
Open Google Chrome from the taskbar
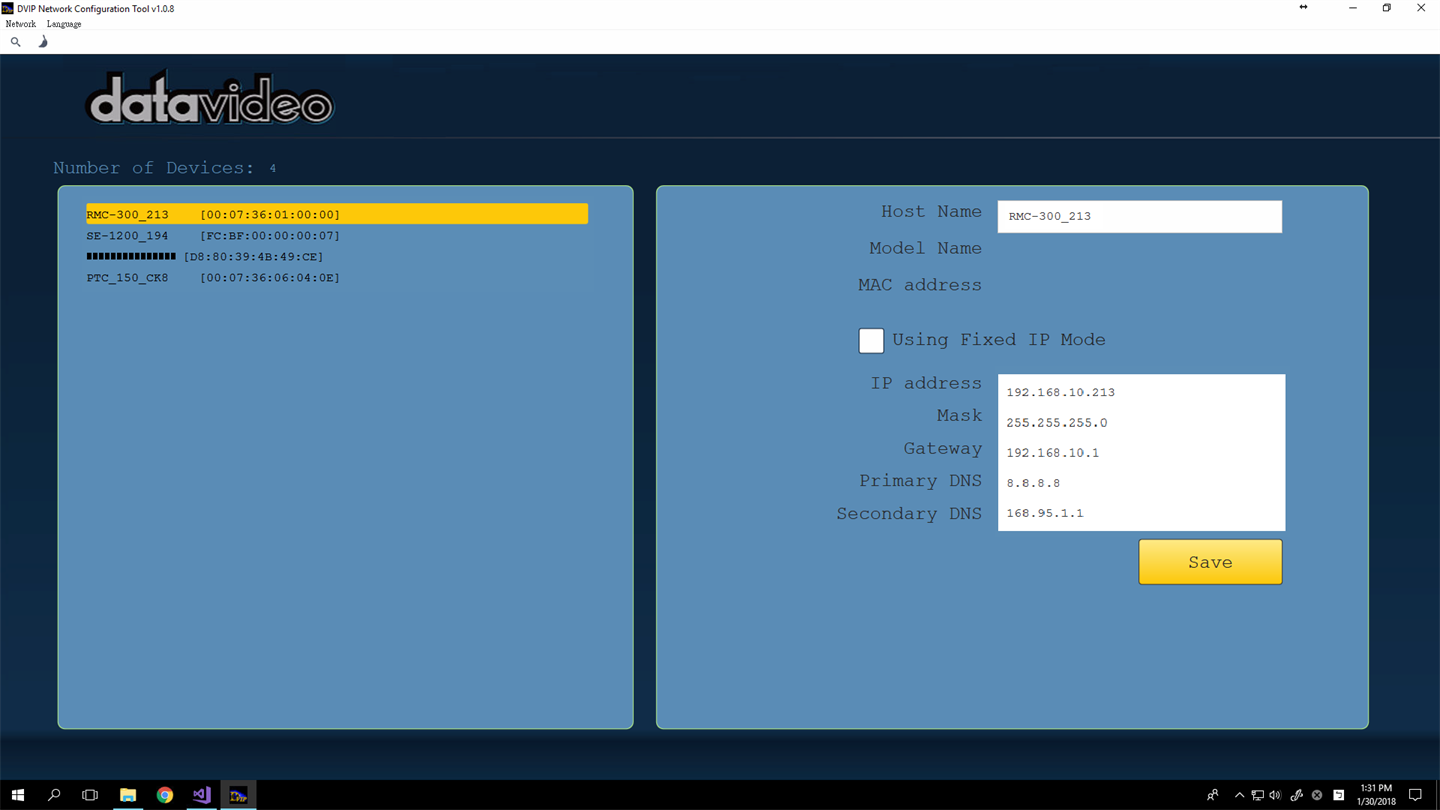coord(165,795)
